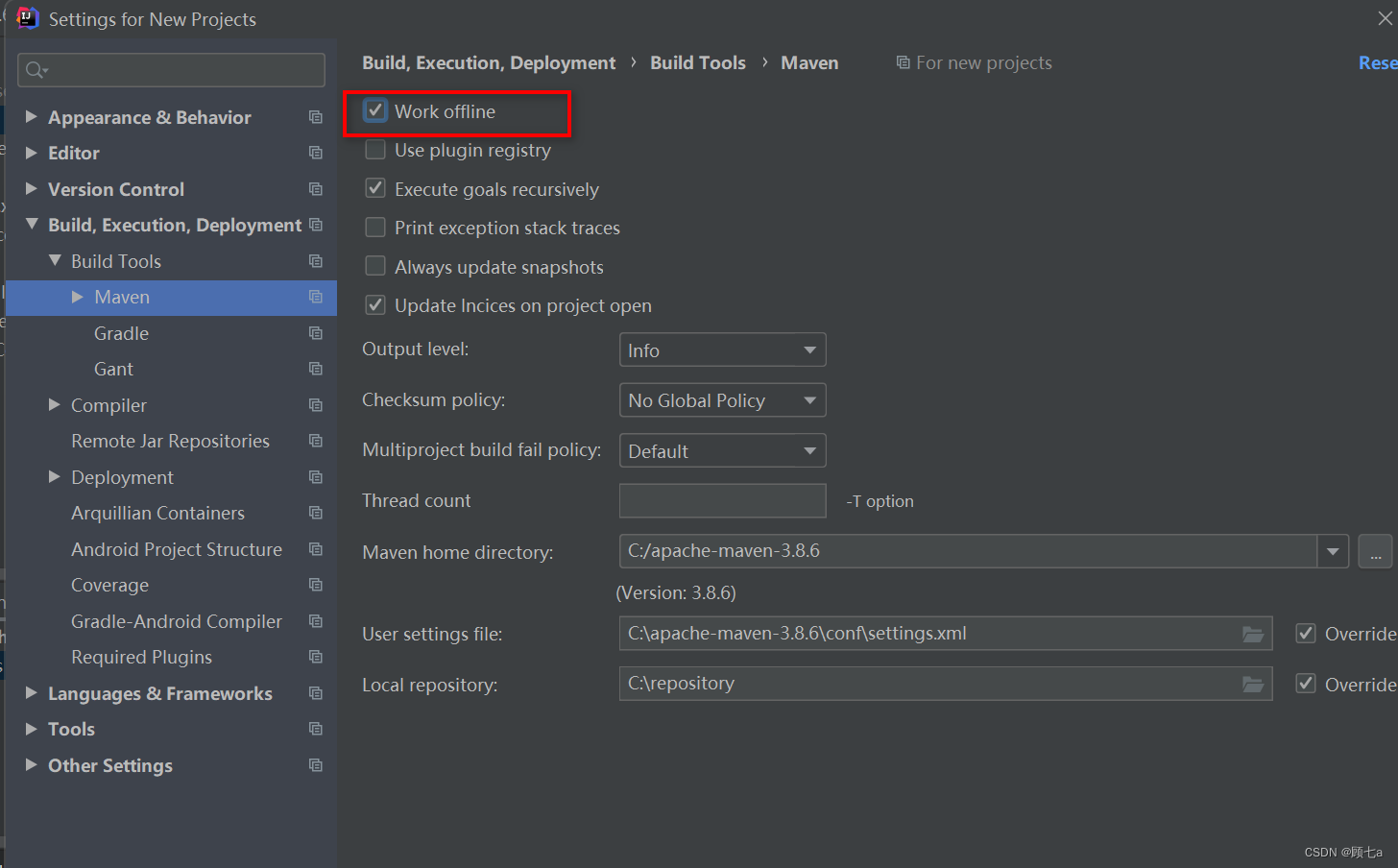Click the project-level icon beside Android Project Structure
The height and width of the screenshot is (868, 1398).
[315, 549]
